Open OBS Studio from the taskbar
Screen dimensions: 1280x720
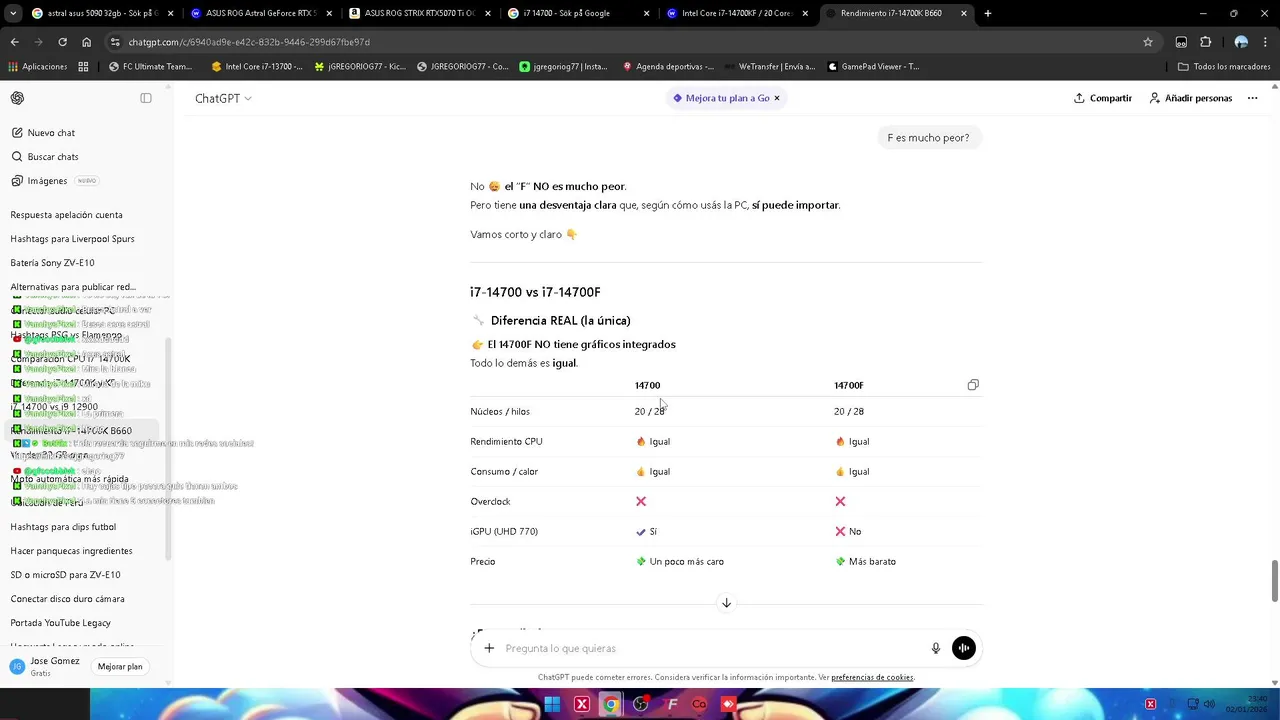coord(641,704)
